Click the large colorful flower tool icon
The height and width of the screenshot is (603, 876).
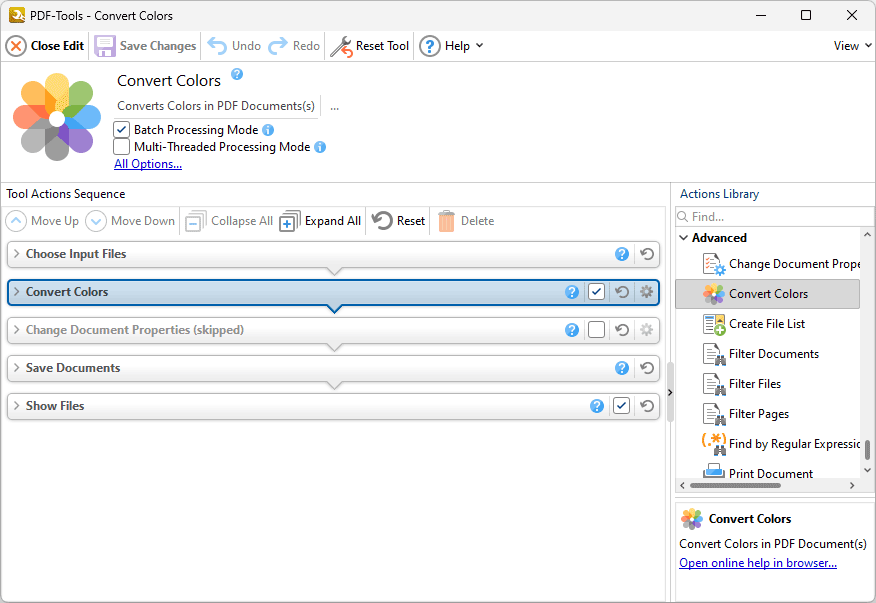coord(57,117)
